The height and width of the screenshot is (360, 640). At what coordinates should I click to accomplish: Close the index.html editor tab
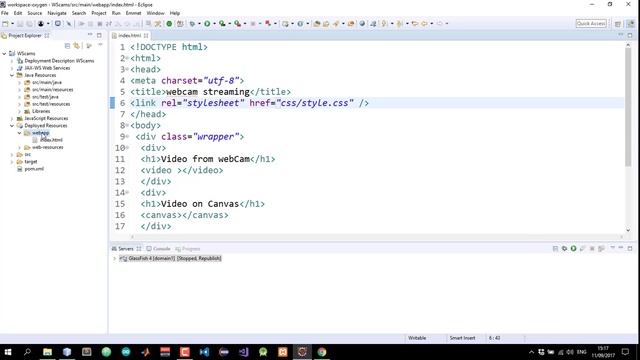click(x=146, y=36)
